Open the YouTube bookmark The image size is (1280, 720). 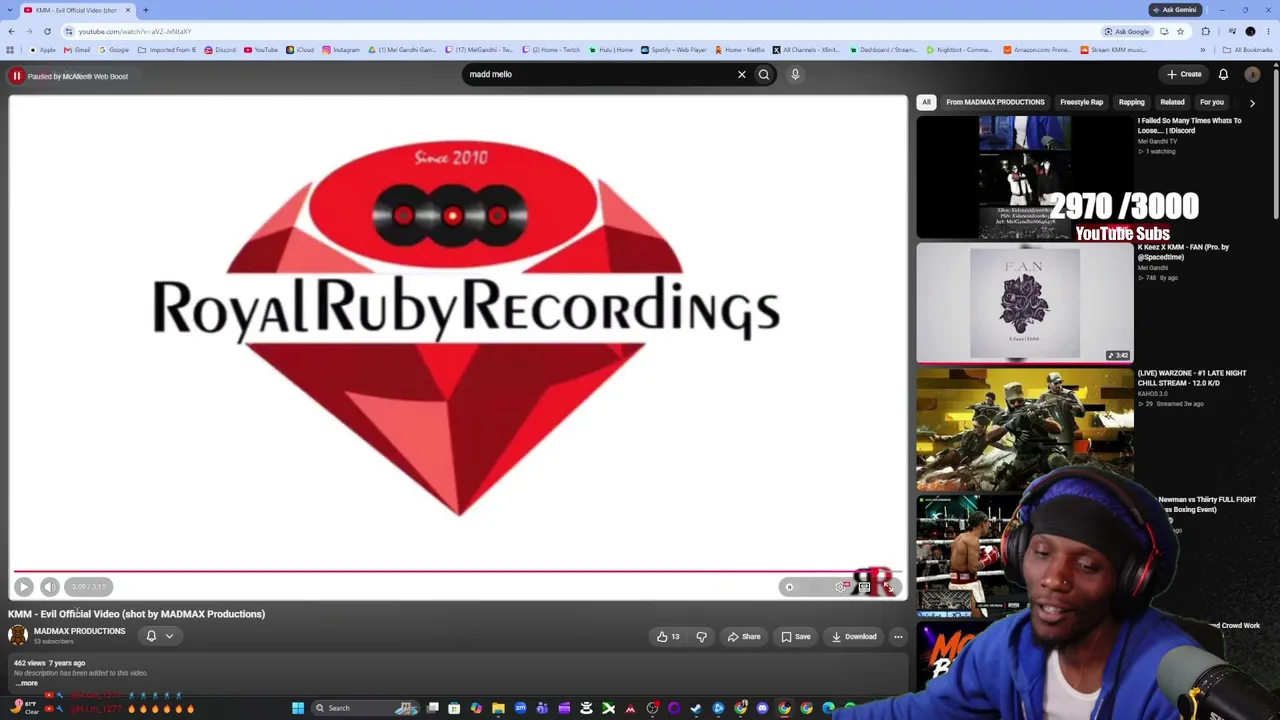(261, 50)
